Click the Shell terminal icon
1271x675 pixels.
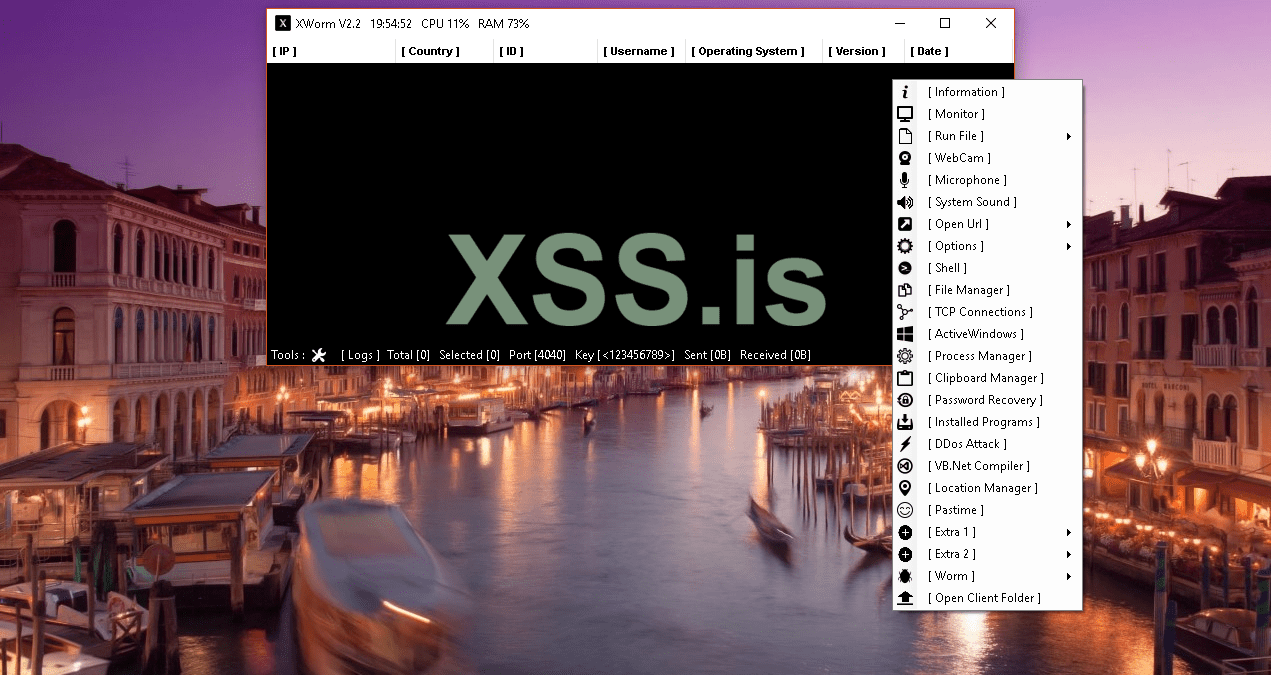click(x=905, y=268)
